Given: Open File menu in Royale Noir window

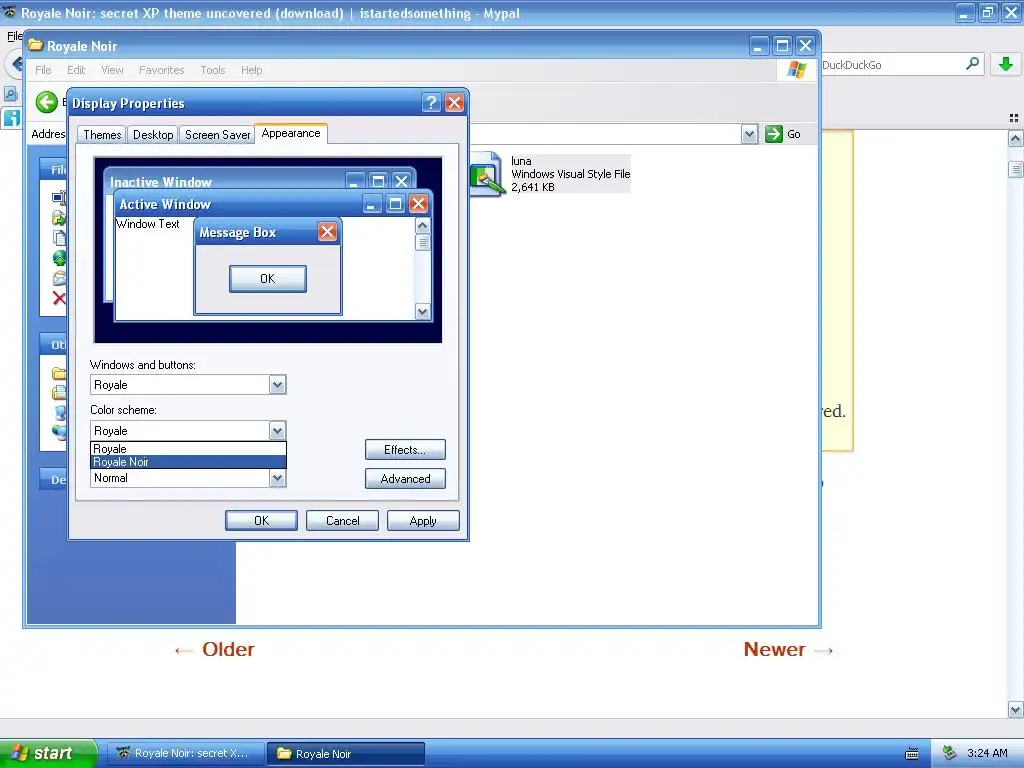Looking at the screenshot, I should (x=43, y=70).
